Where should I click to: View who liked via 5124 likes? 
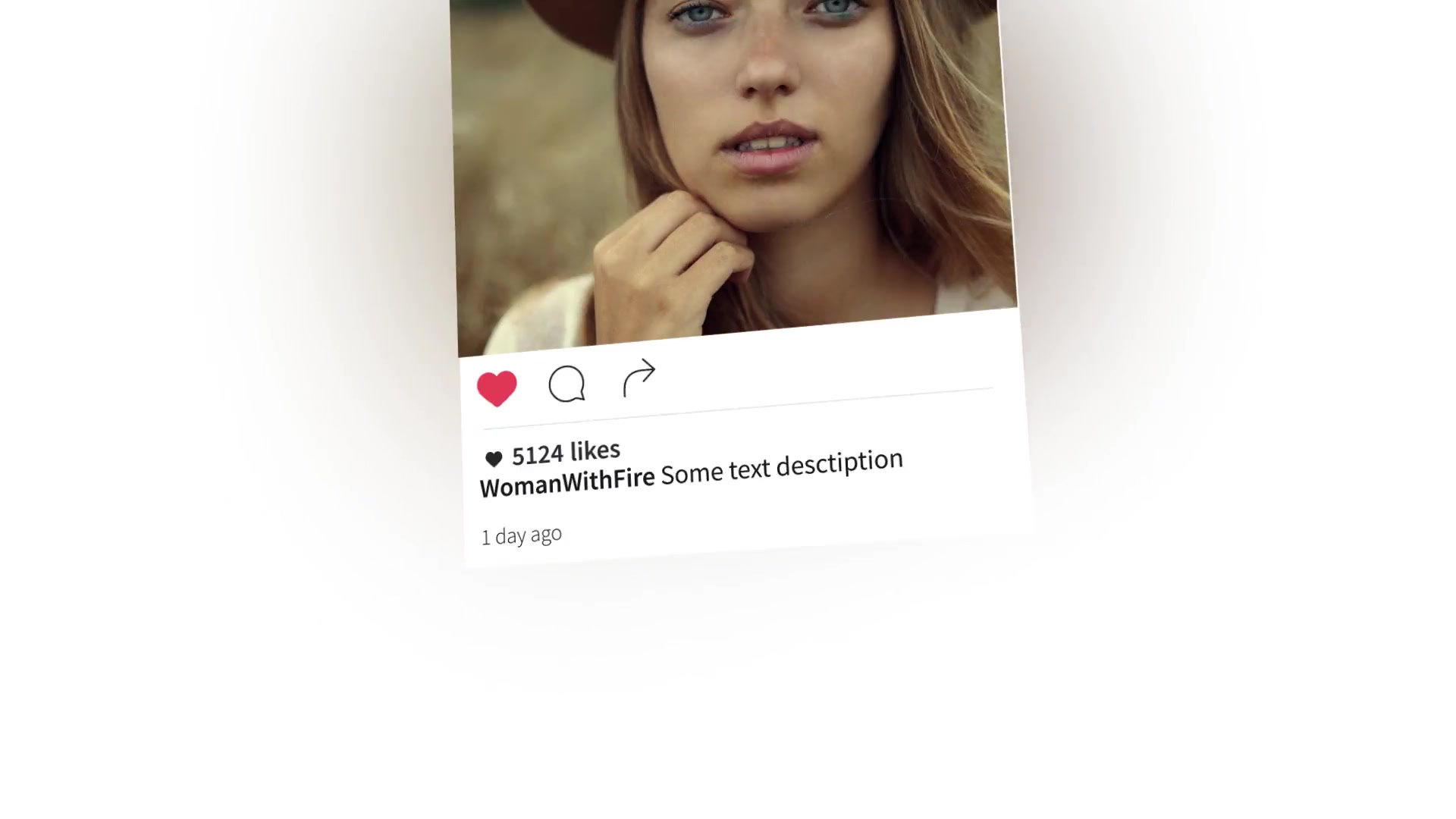pyautogui.click(x=566, y=453)
